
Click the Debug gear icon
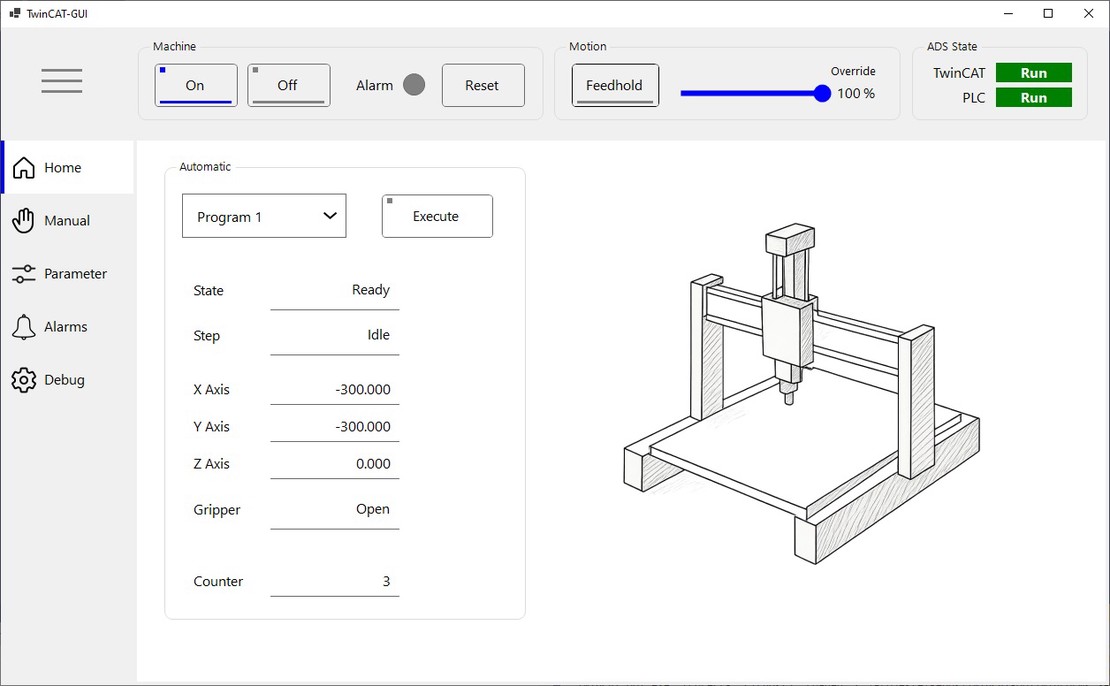[23, 380]
